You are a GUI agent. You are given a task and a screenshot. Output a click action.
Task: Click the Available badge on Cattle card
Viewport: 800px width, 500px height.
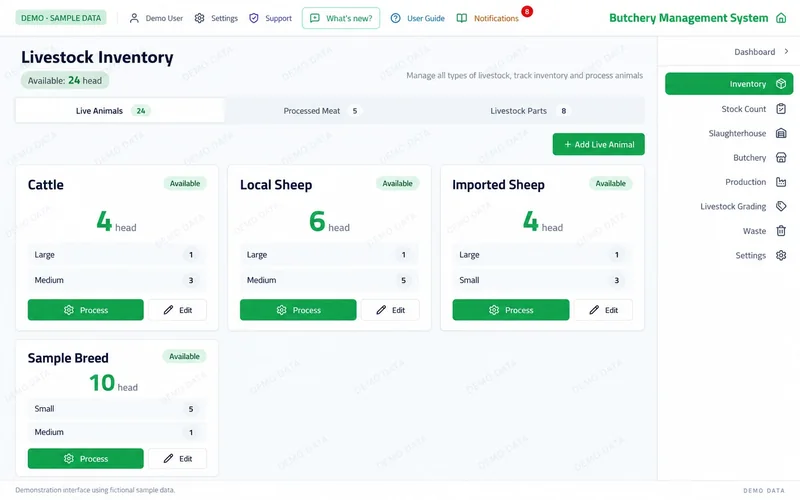185,183
